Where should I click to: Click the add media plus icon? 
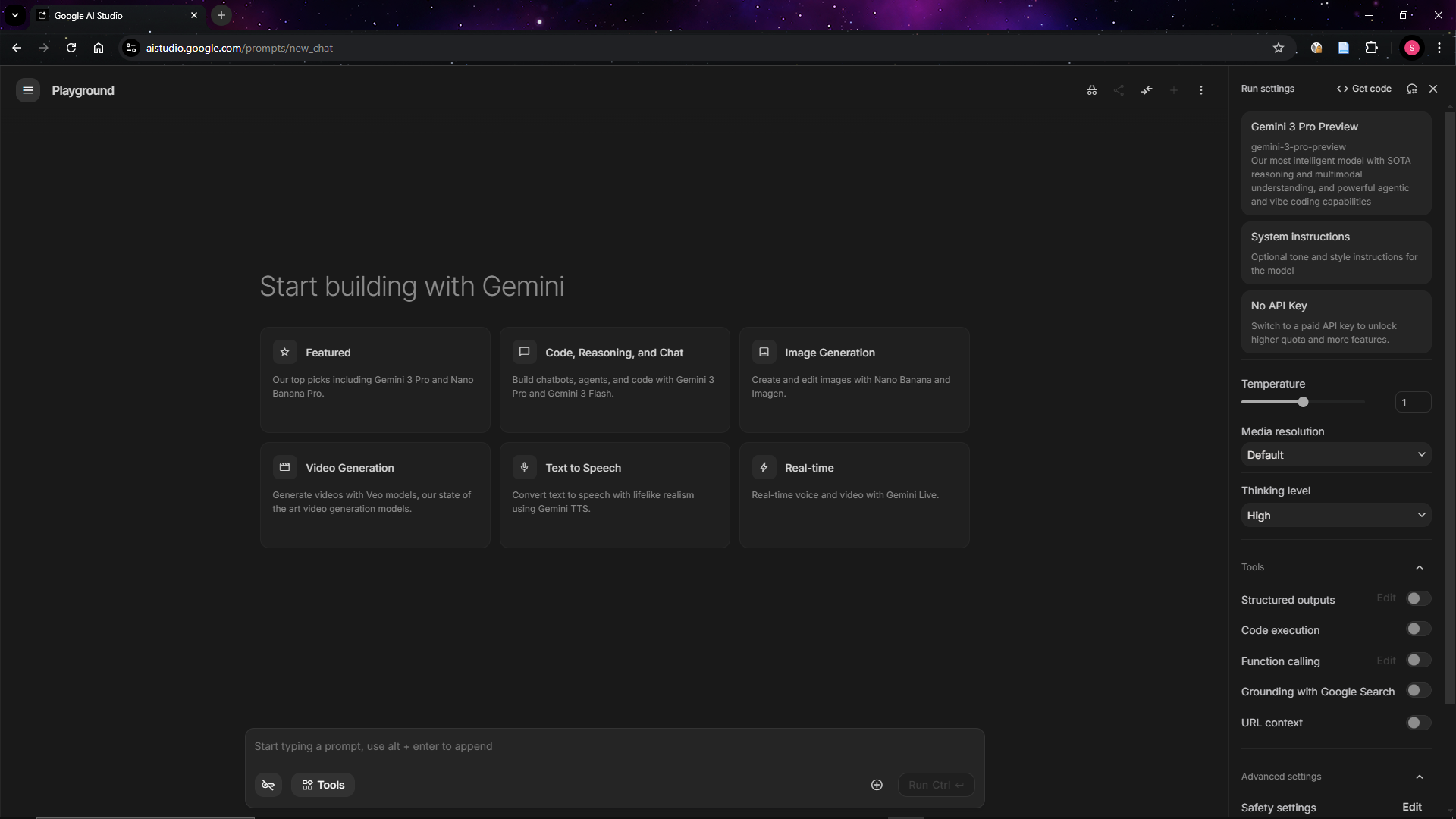click(877, 785)
